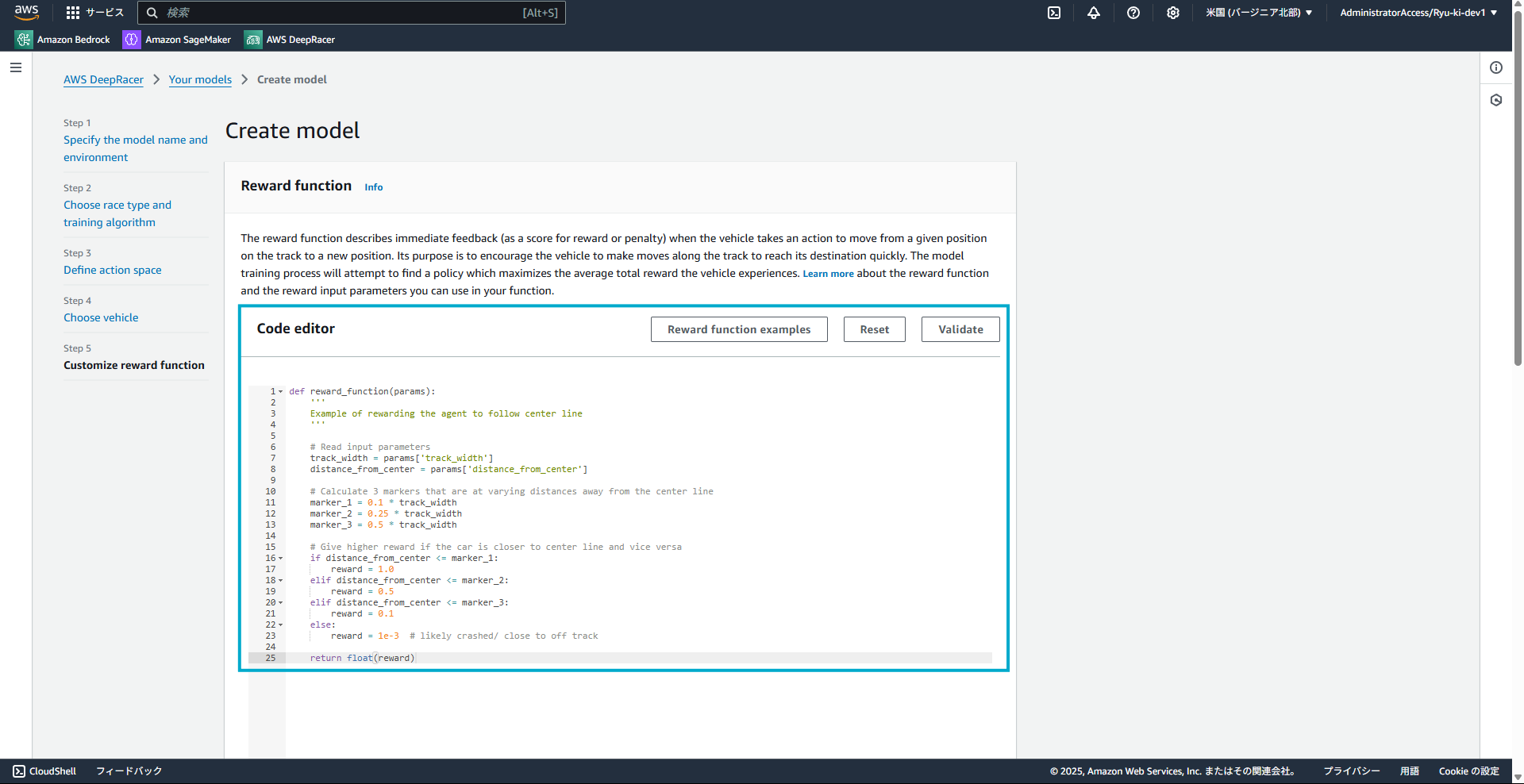Select Customize reward function step
The height and width of the screenshot is (784, 1524).
coord(134,365)
